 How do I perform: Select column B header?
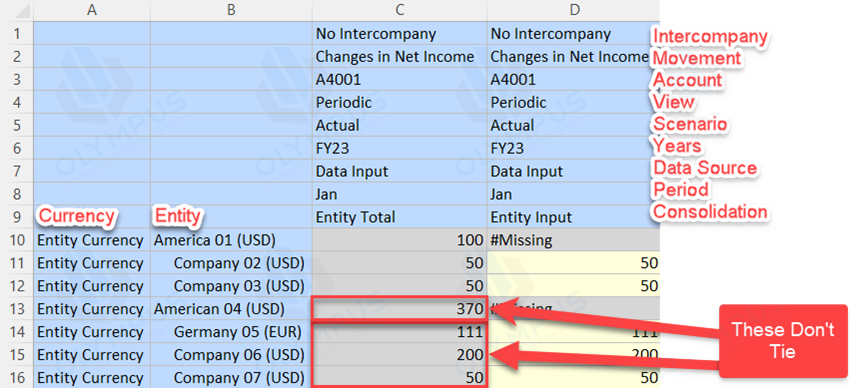pyautogui.click(x=231, y=10)
